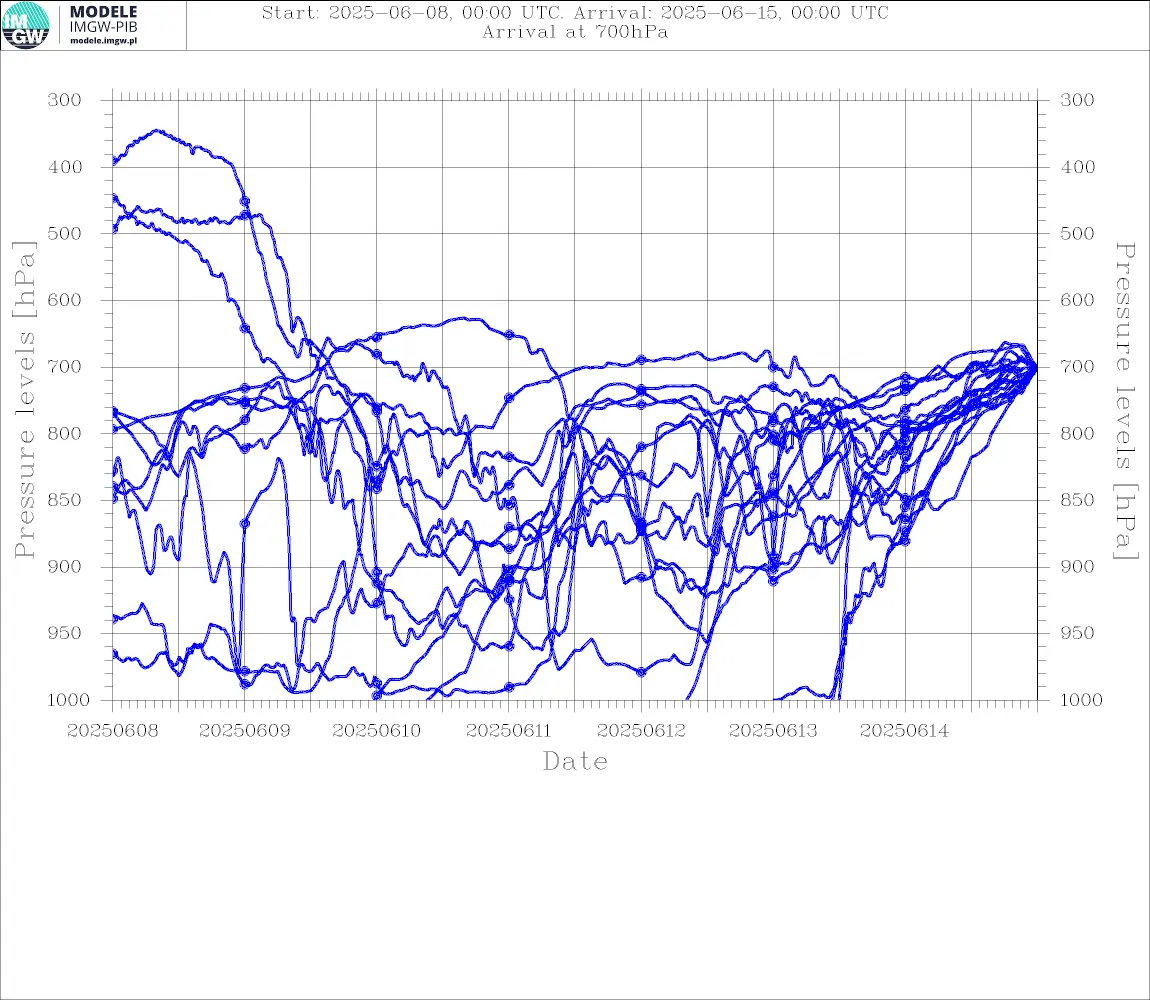Viewport: 1150px width, 1000px height.
Task: Open the MODELE IMGW-PIB header text
Action: tap(103, 19)
